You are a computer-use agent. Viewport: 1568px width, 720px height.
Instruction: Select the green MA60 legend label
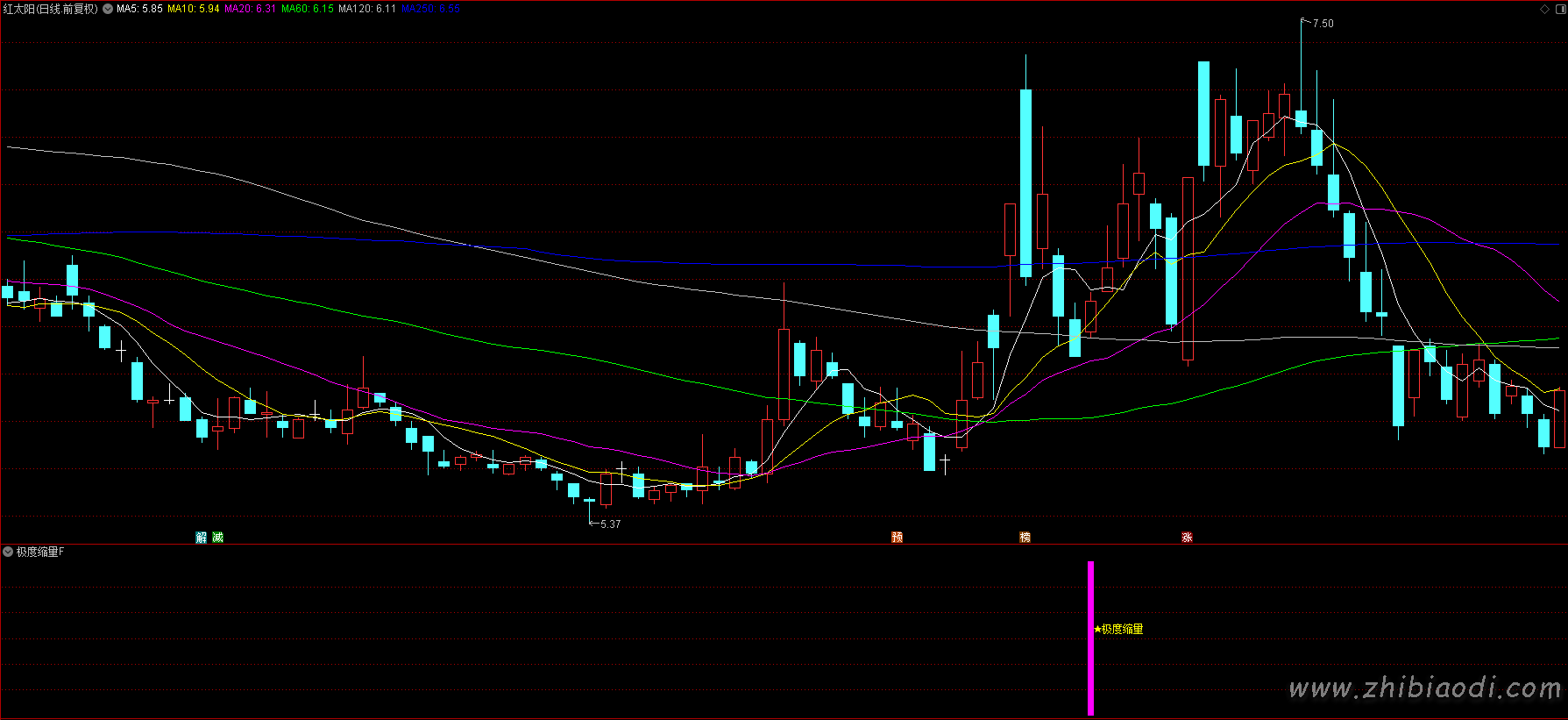307,9
